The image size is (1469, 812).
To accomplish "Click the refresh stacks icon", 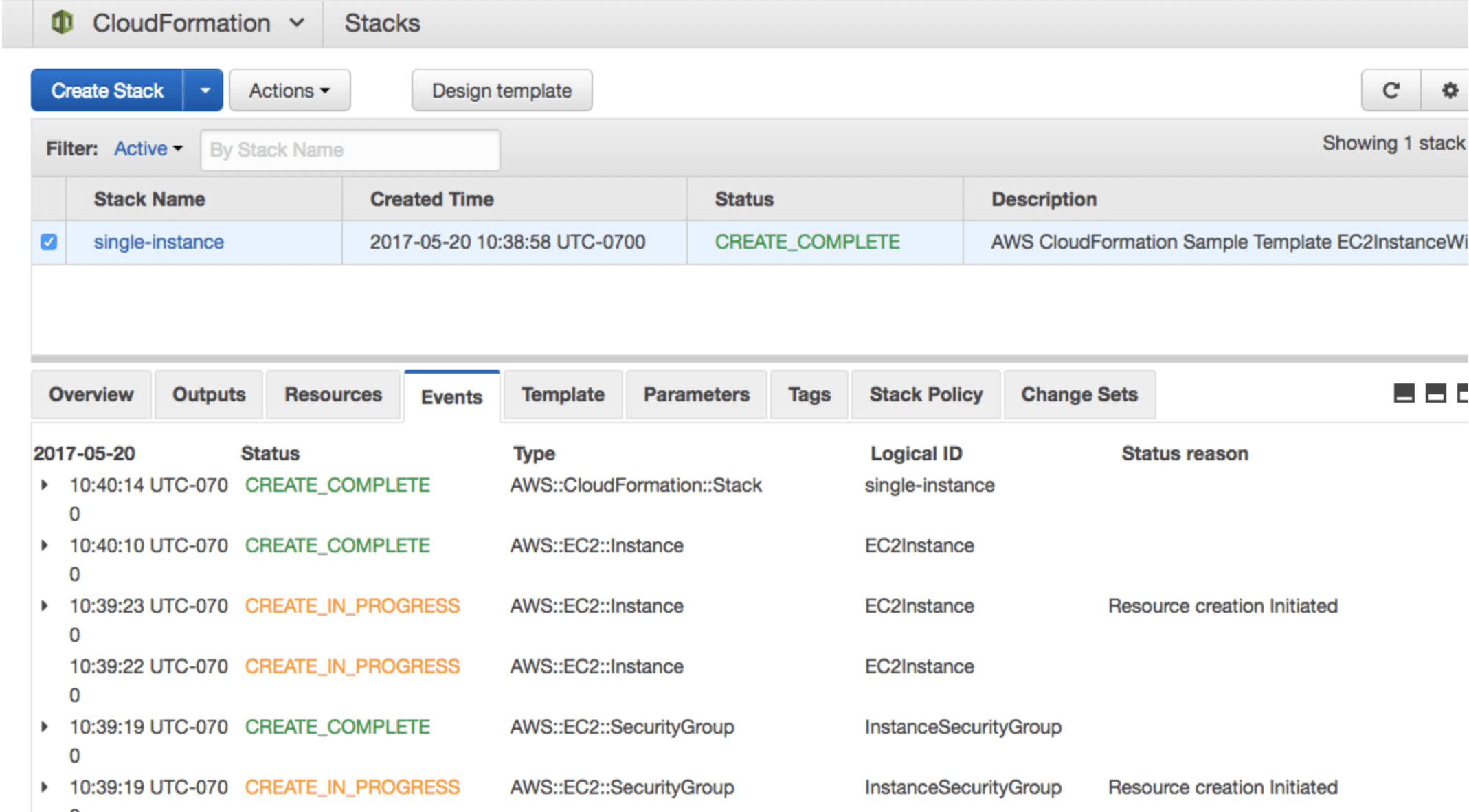I will coord(1391,91).
